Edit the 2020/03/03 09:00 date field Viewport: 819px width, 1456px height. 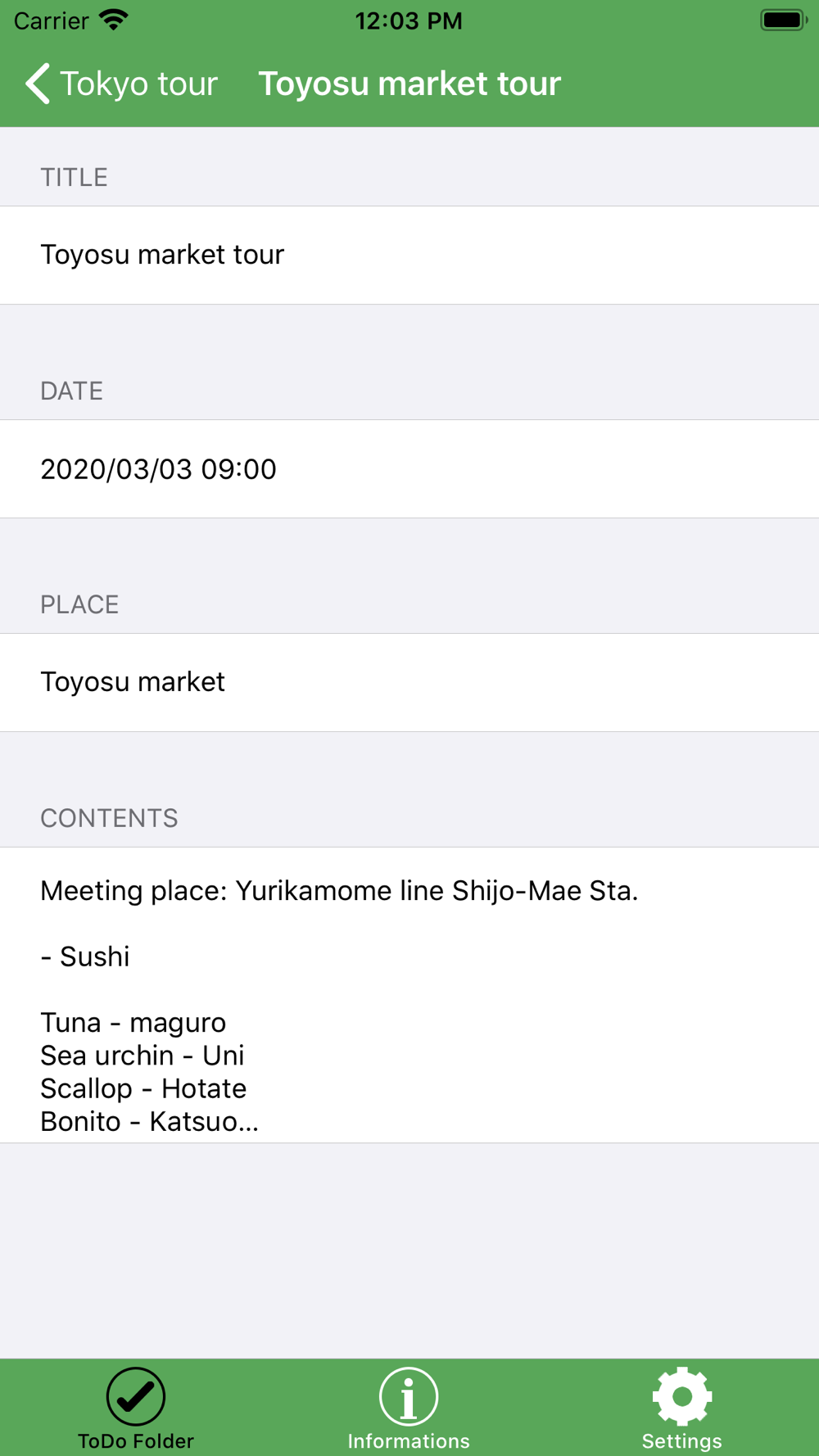pyautogui.click(x=409, y=469)
